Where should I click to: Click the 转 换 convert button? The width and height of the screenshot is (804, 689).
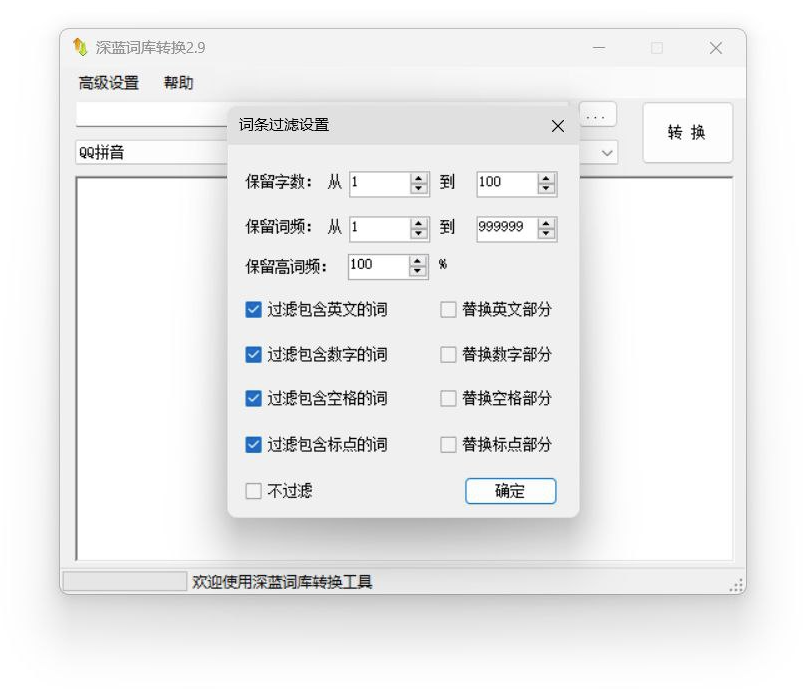688,133
